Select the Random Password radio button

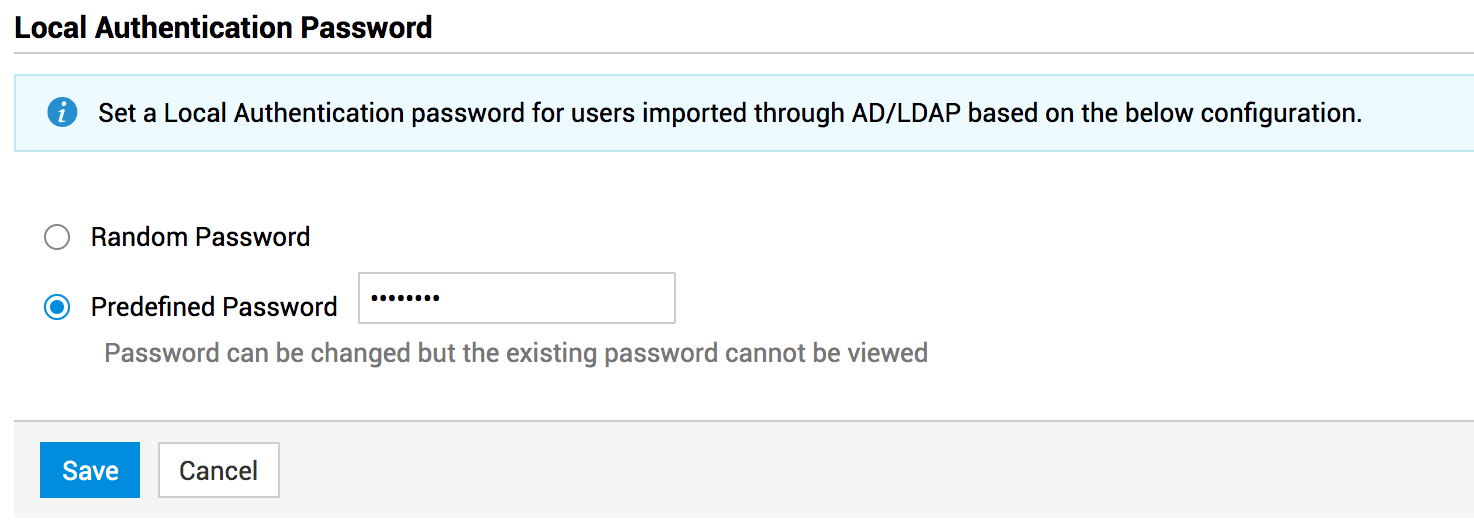57,237
